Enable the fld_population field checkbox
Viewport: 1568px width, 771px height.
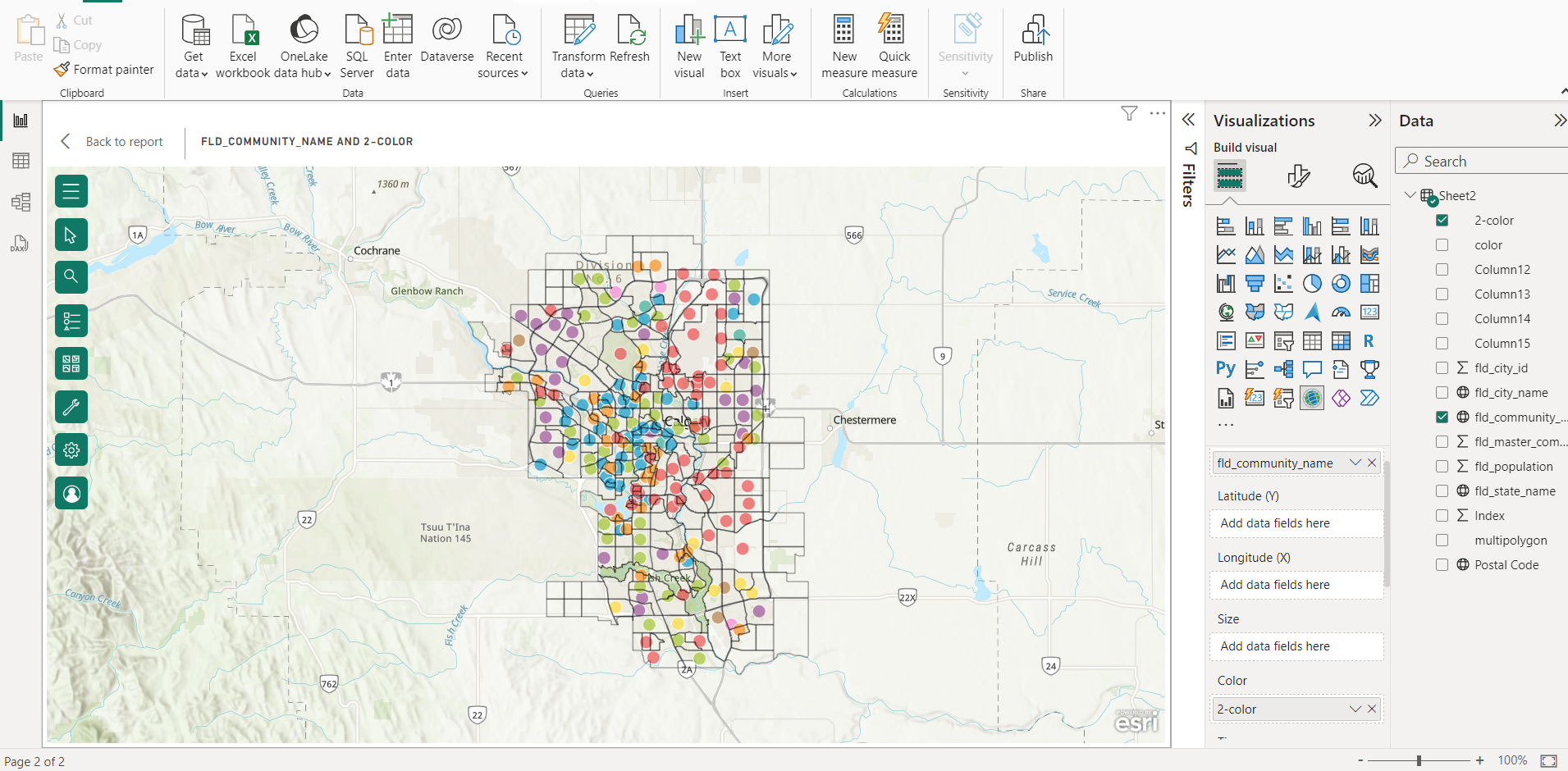coord(1442,466)
